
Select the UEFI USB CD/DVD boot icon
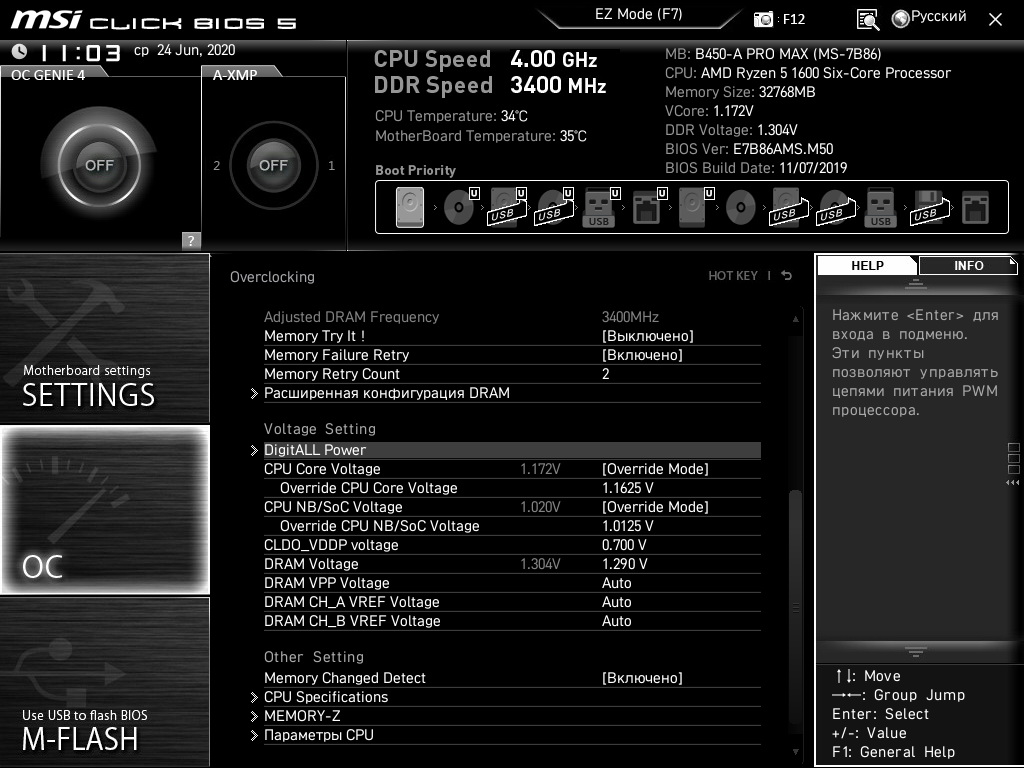554,208
